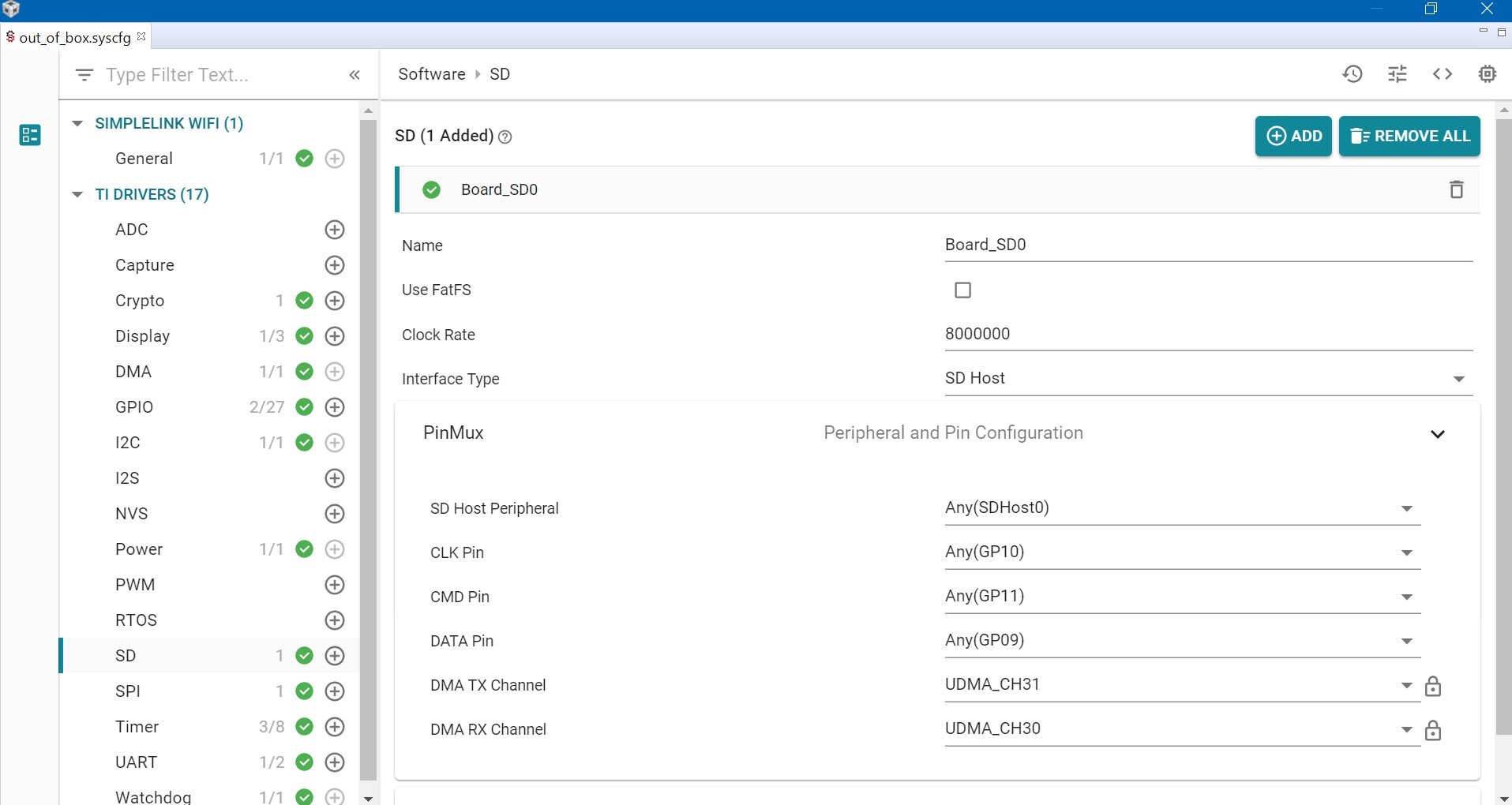Open DMA RX Channel dropdown

(1183, 729)
